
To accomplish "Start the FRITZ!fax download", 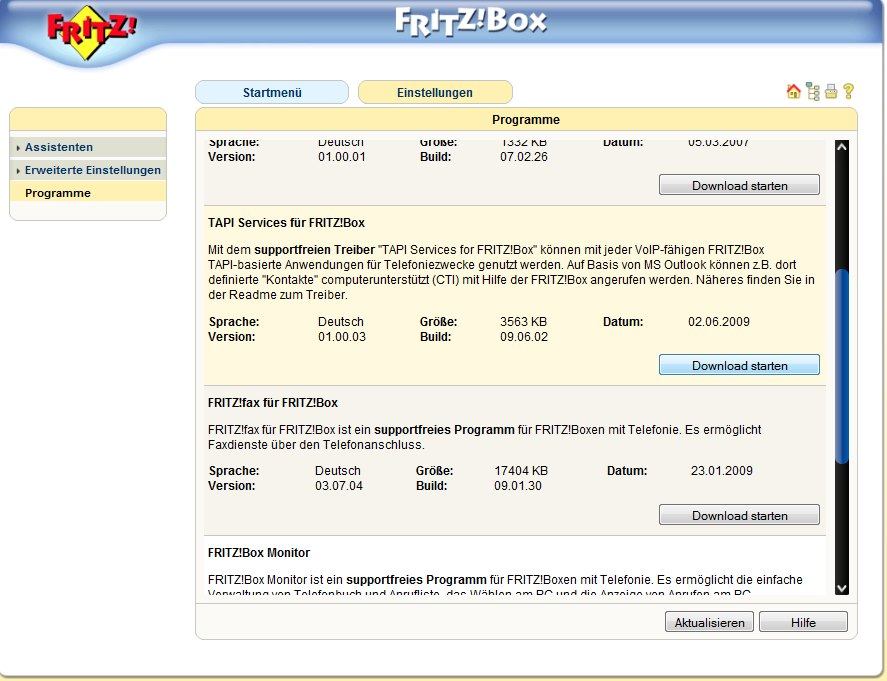I will [x=739, y=515].
